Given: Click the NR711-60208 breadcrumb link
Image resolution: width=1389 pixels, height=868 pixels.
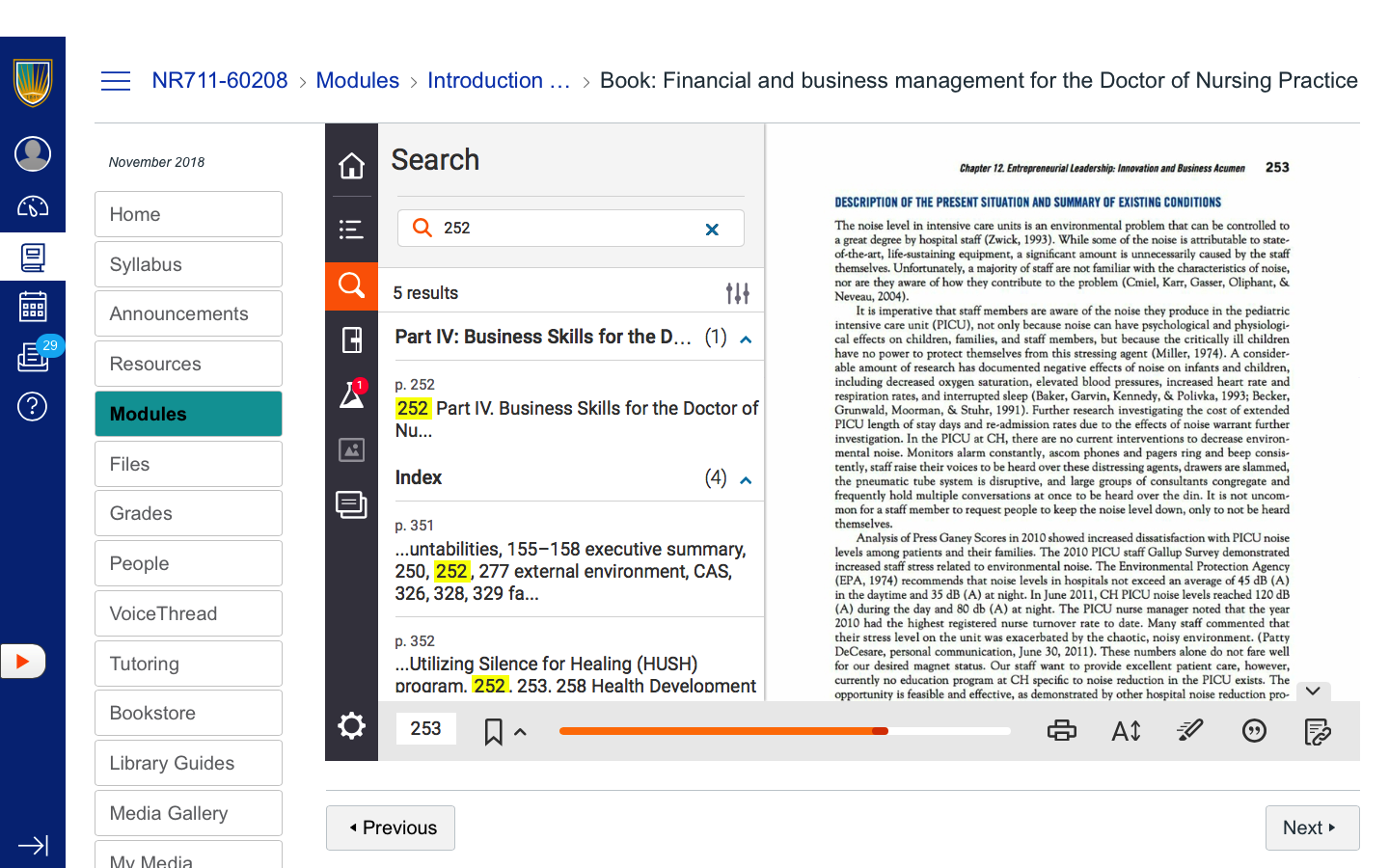Looking at the screenshot, I should coord(220,81).
